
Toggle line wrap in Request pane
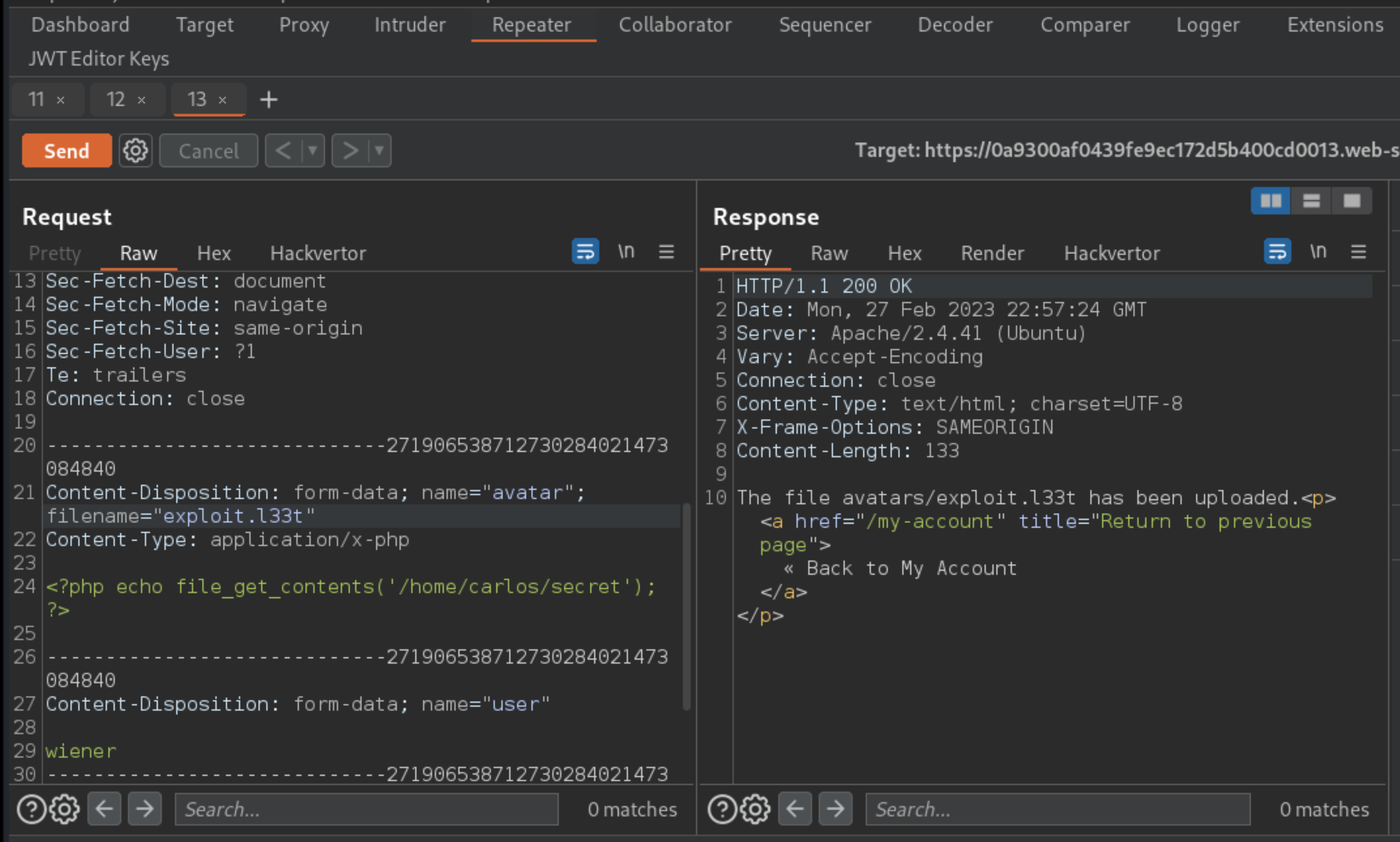point(585,251)
